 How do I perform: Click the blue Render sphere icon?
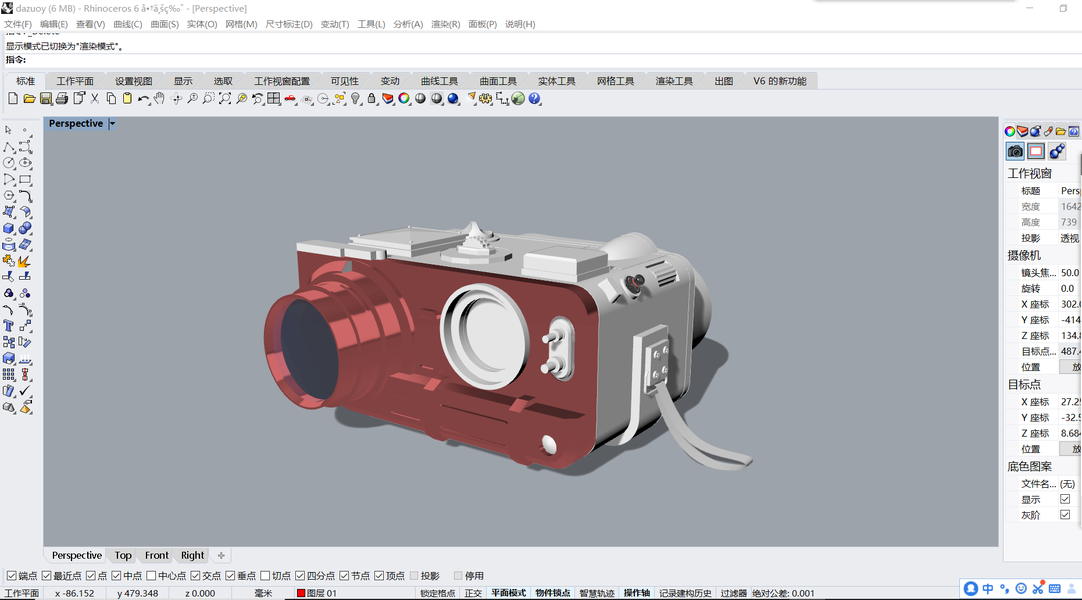click(453, 99)
